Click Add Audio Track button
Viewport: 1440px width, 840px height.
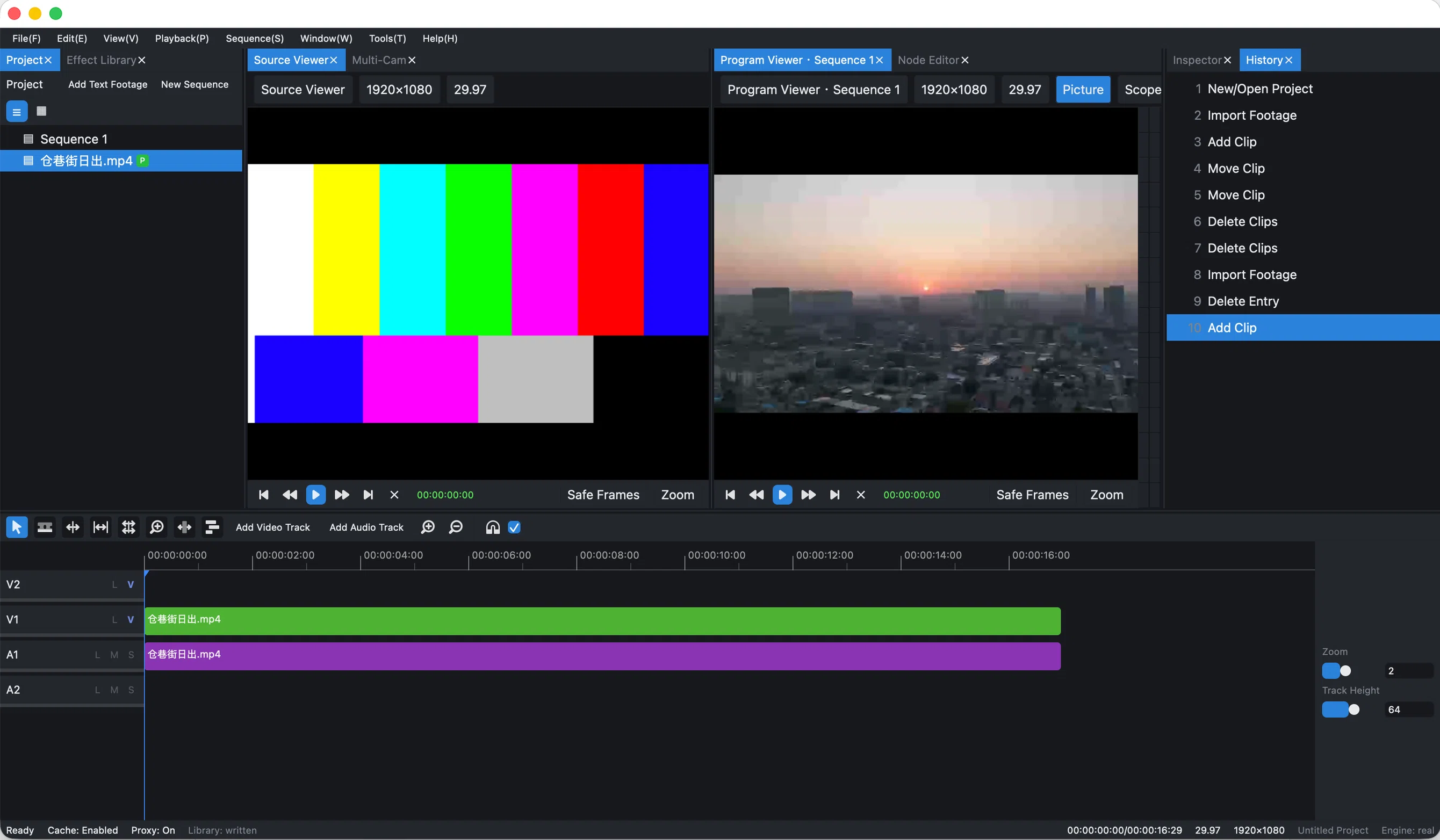pos(366,527)
